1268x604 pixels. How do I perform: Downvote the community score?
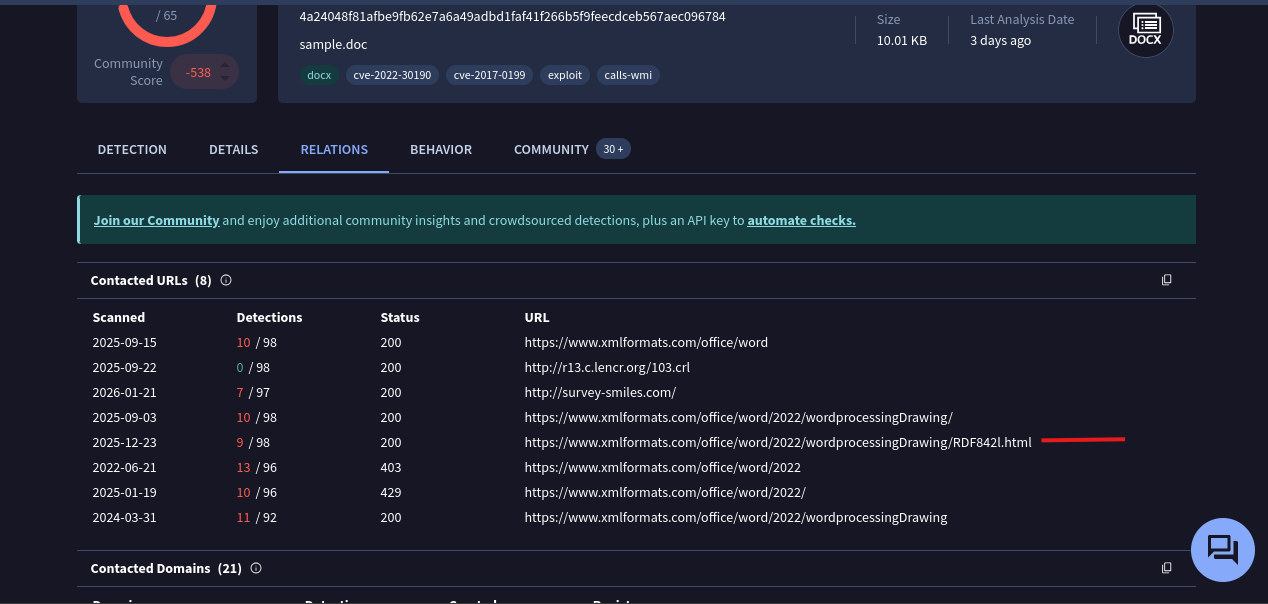(226, 78)
